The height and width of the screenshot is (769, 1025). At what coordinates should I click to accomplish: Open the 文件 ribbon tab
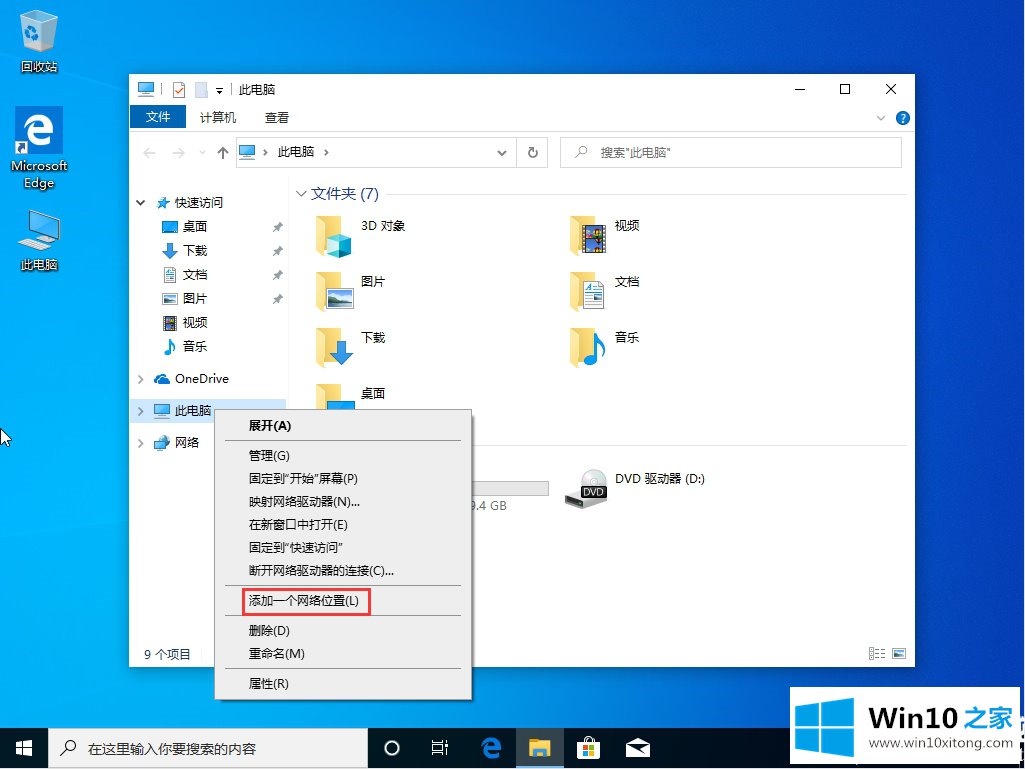(158, 117)
